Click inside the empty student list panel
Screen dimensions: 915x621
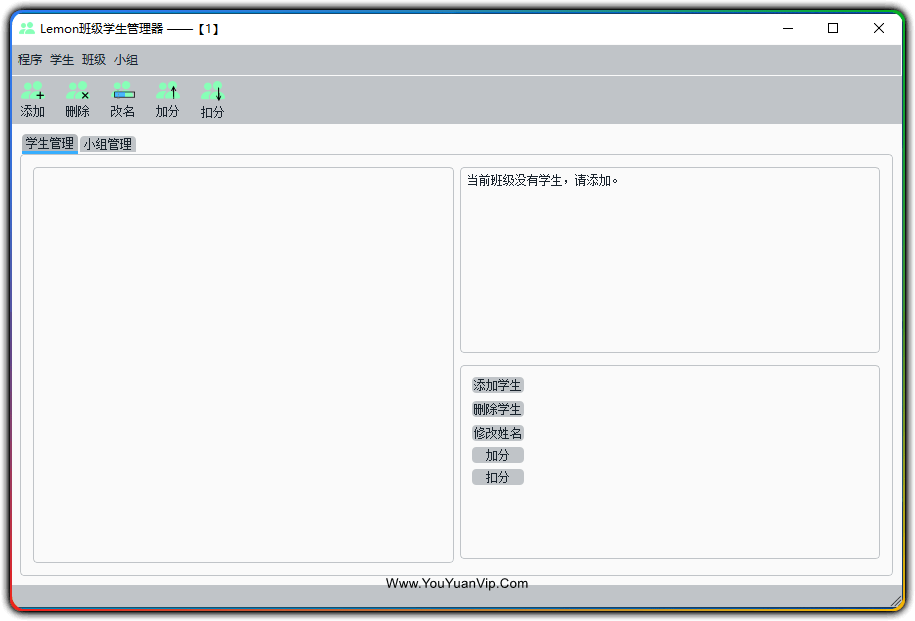(x=243, y=365)
